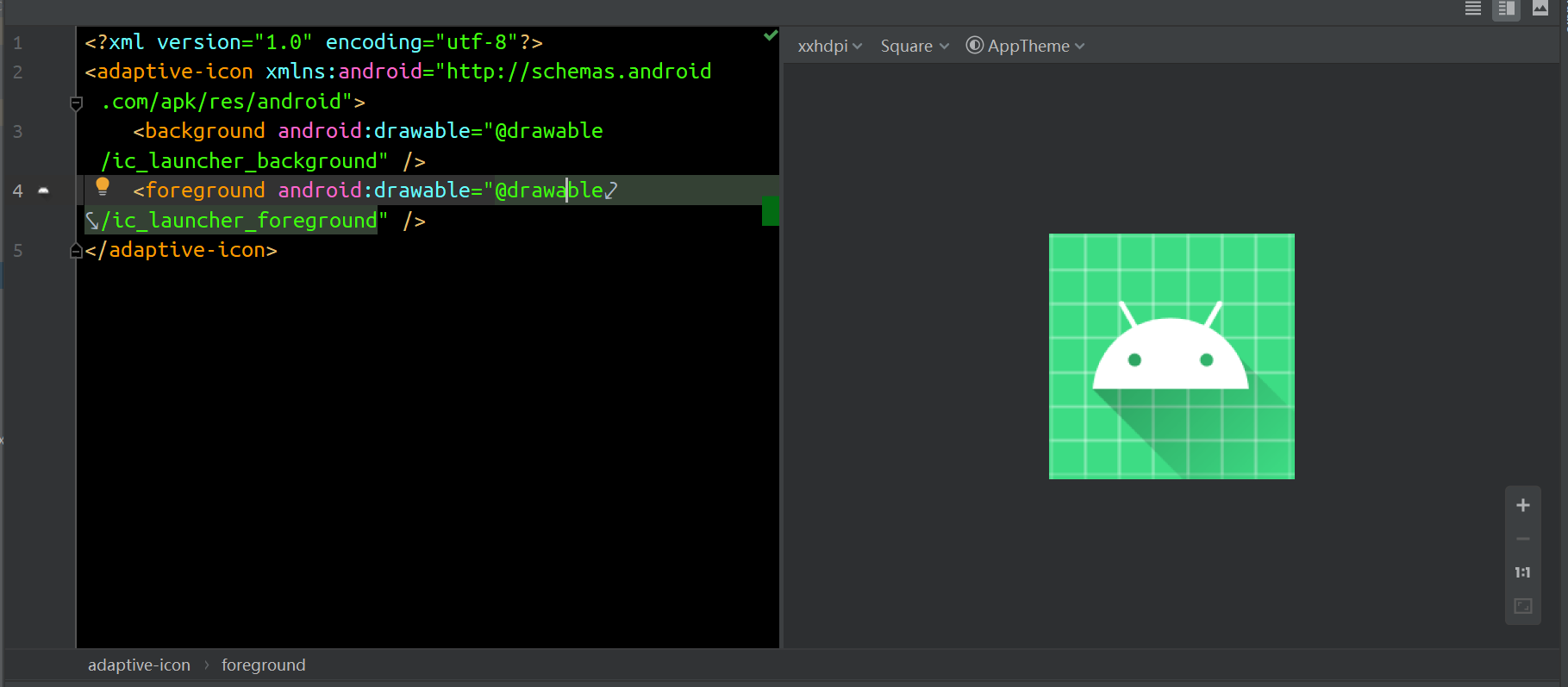Collapse the adaptive-icon opening tag fold
This screenshot has height=687, width=1568.
(x=76, y=103)
